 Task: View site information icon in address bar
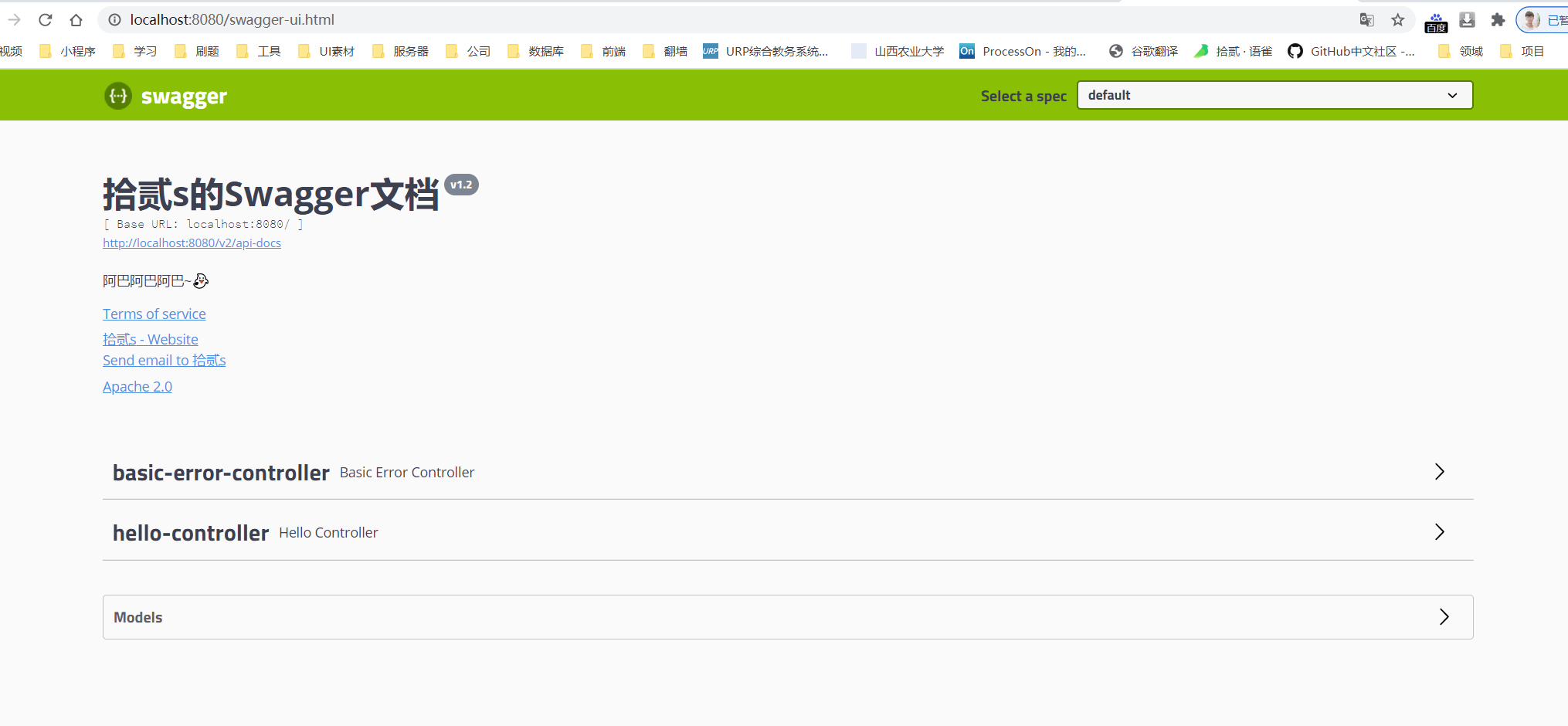click(x=114, y=19)
